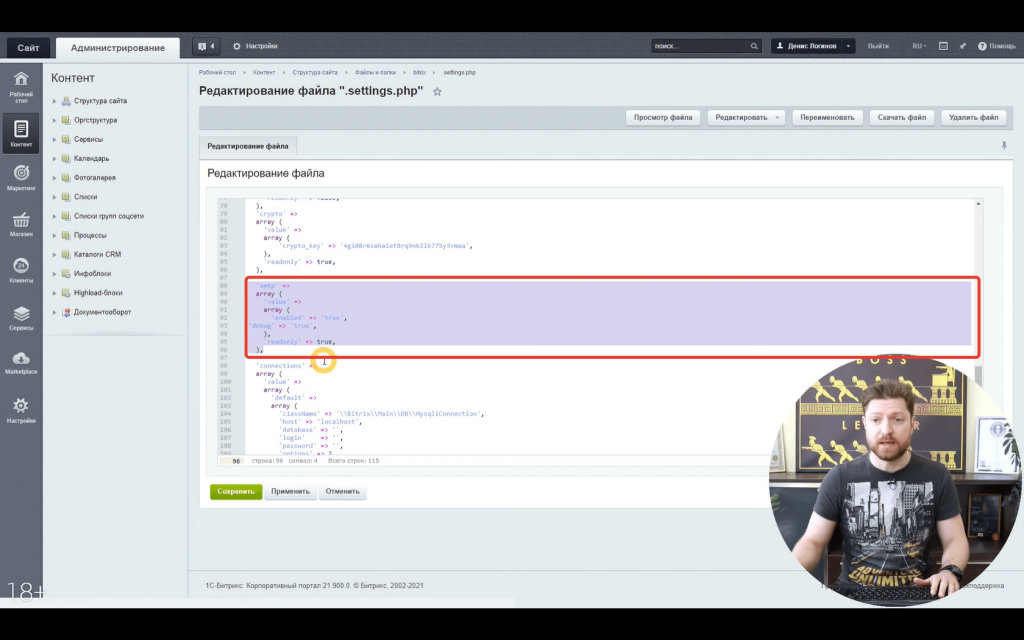Open Каталоги CRM in the tree

point(97,255)
